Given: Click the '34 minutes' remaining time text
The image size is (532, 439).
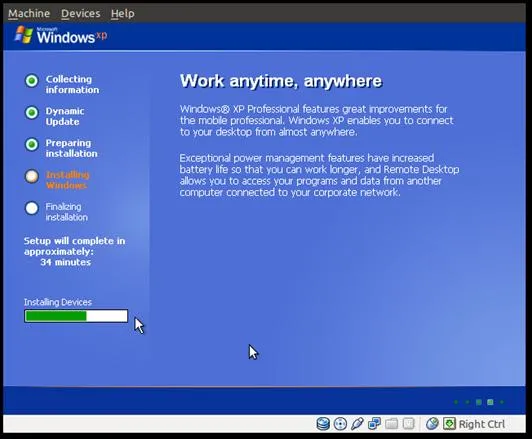Looking at the screenshot, I should click(x=65, y=262).
